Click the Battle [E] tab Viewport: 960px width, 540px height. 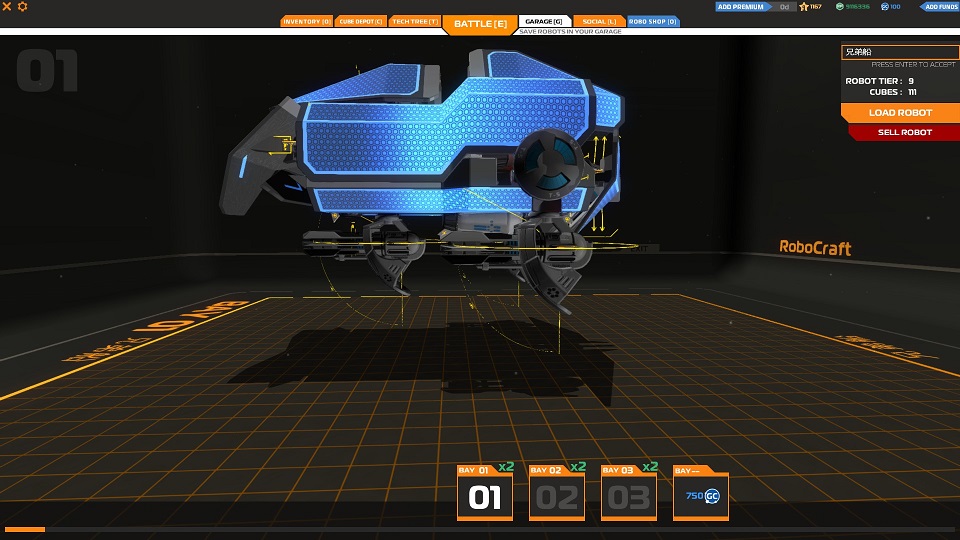(x=480, y=24)
